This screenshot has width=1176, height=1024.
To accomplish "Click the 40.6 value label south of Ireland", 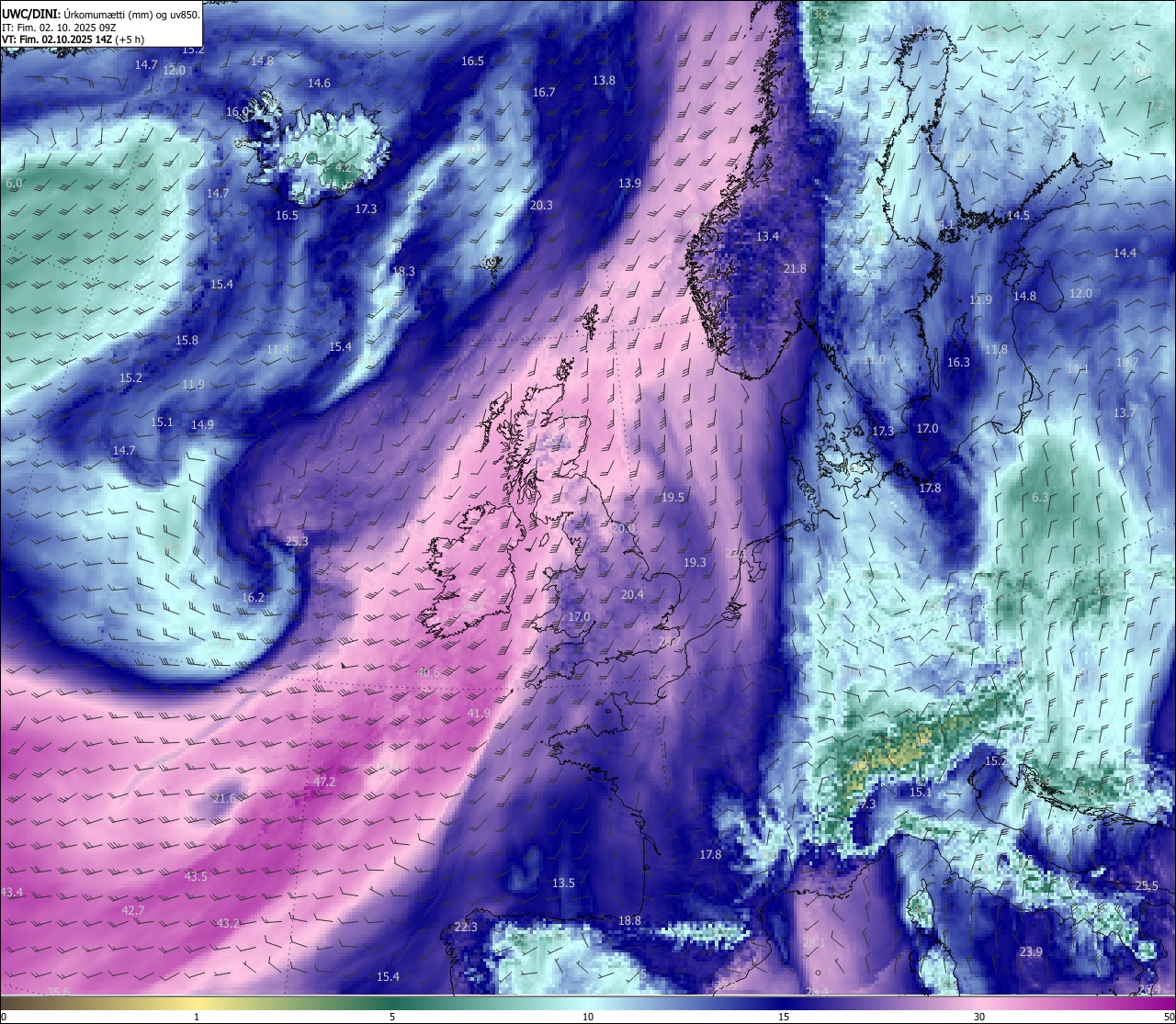I will coord(428,673).
